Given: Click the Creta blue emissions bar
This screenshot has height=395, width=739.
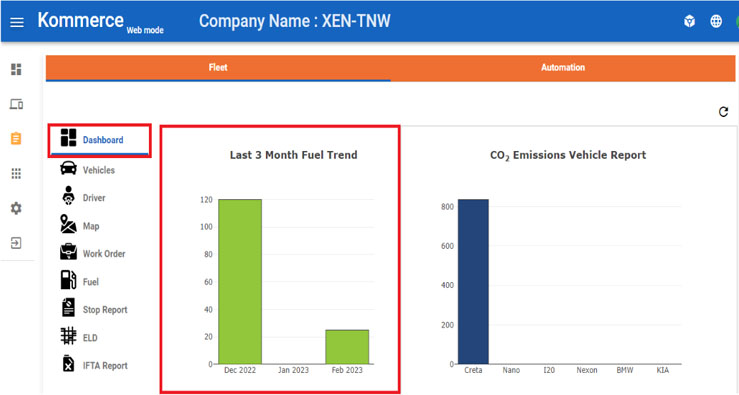Looking at the screenshot, I should click(x=473, y=281).
